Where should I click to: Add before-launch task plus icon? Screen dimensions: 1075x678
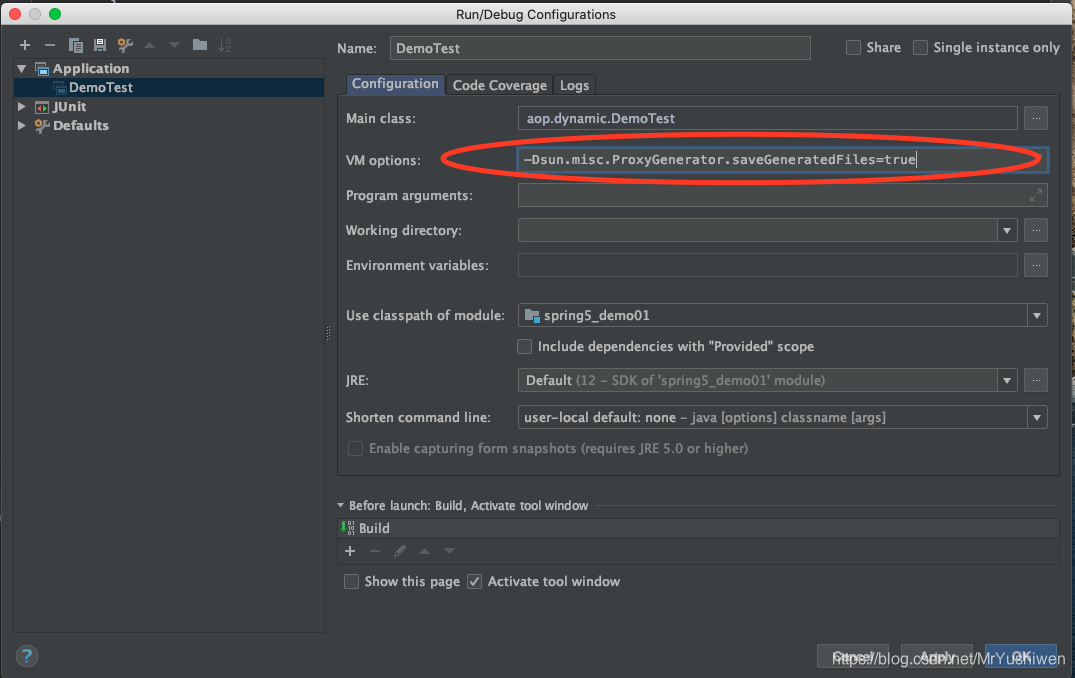coord(350,551)
